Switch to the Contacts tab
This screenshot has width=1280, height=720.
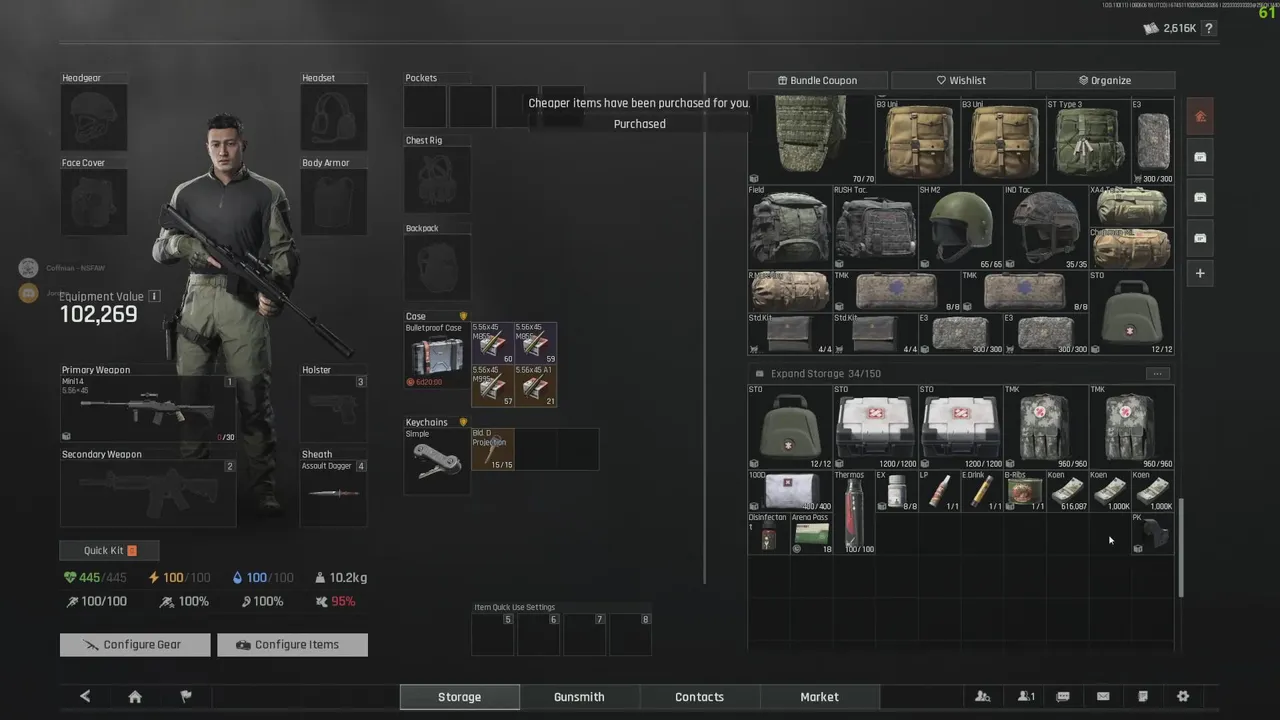699,697
